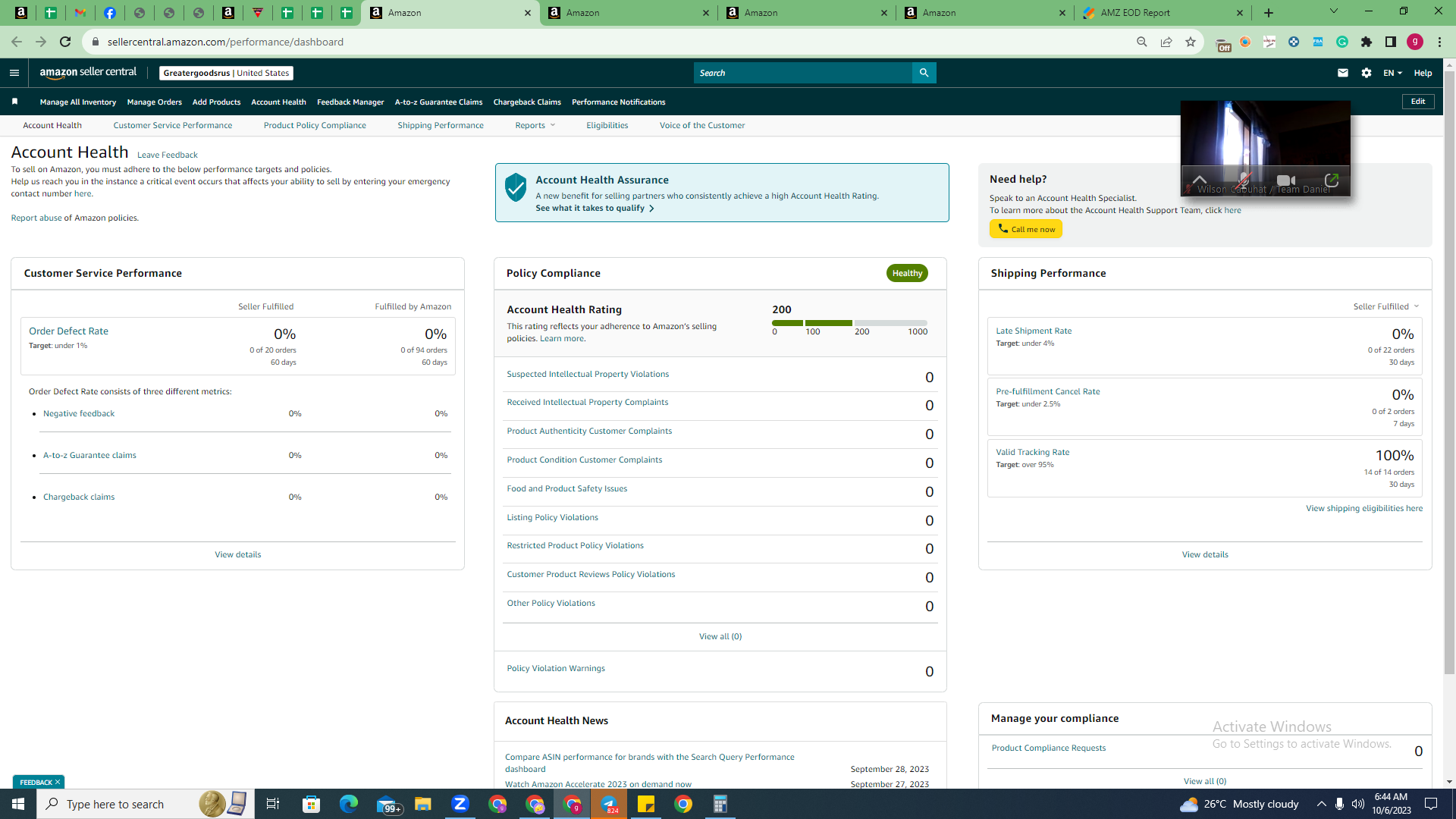Click the share page icon in address bar
This screenshot has width=1456, height=819.
coord(1166,42)
